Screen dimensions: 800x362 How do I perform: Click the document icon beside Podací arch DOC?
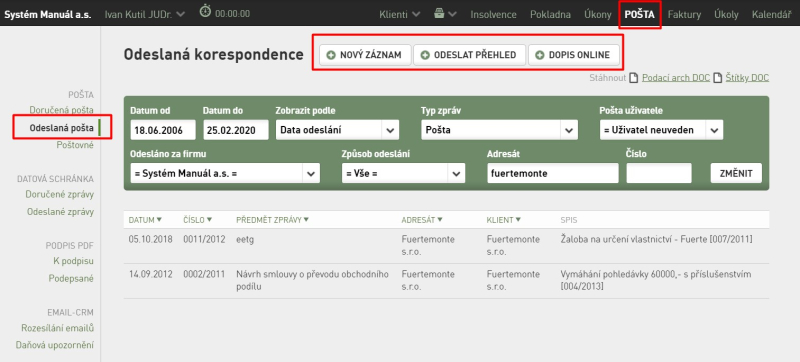pos(634,78)
